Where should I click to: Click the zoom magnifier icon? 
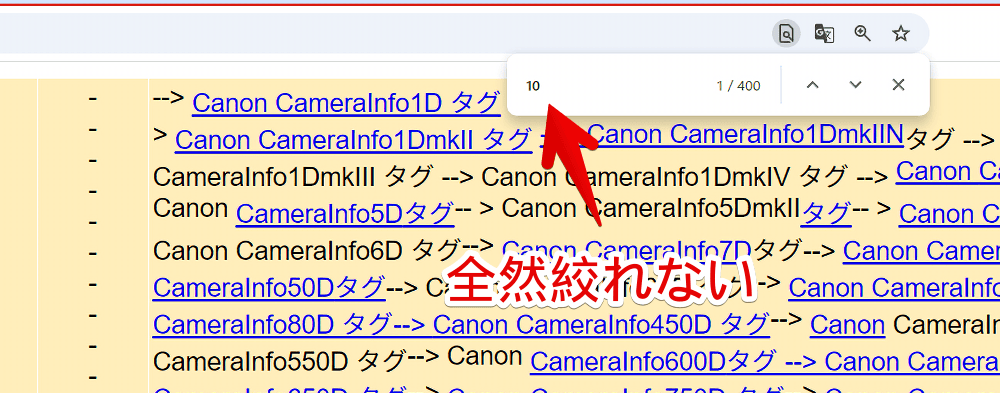[x=862, y=33]
